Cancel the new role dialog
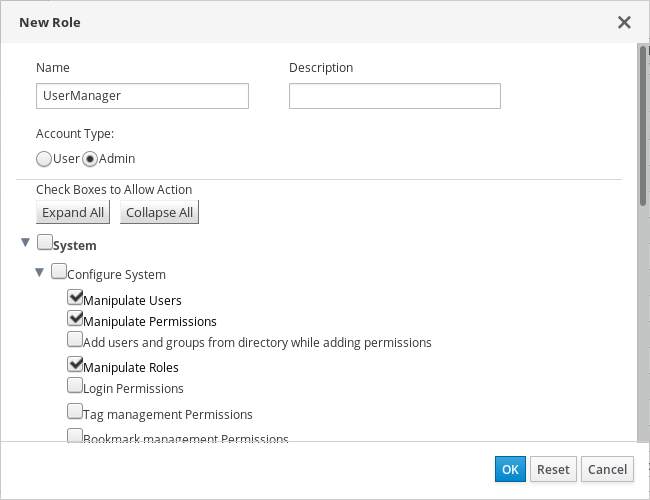This screenshot has width=650, height=500. (x=607, y=469)
